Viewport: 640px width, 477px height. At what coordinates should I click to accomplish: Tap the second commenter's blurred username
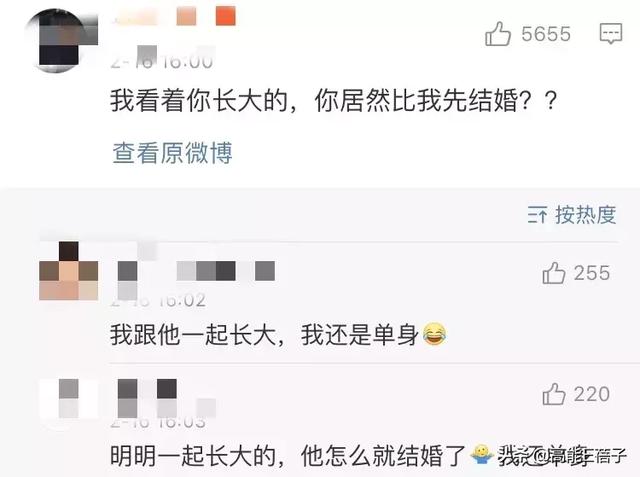(196, 271)
